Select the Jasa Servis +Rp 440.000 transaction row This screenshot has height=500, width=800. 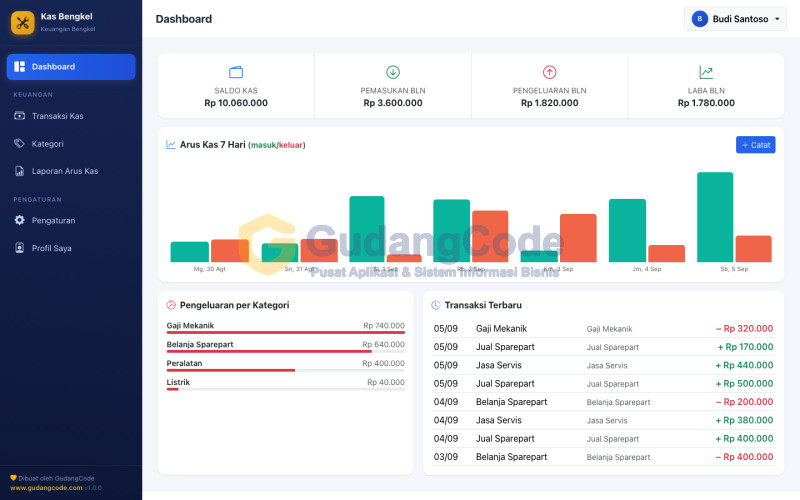click(603, 365)
